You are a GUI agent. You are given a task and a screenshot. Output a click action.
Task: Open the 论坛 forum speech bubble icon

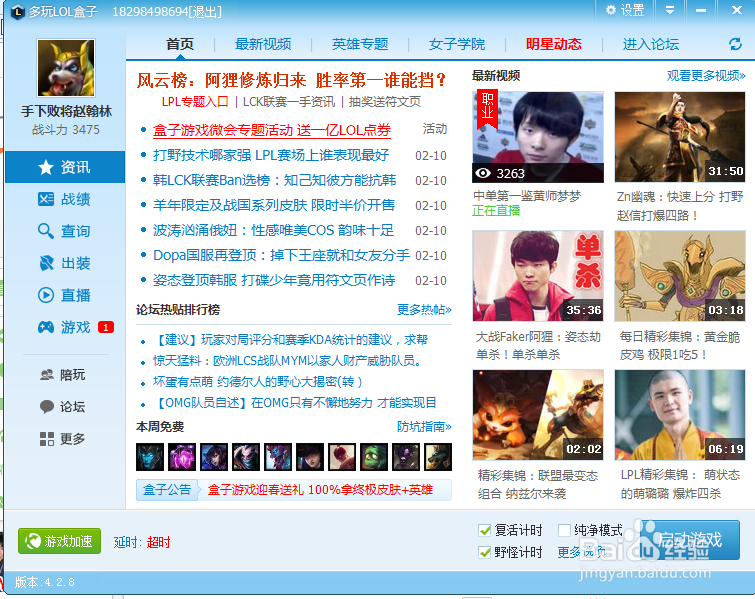click(x=47, y=407)
